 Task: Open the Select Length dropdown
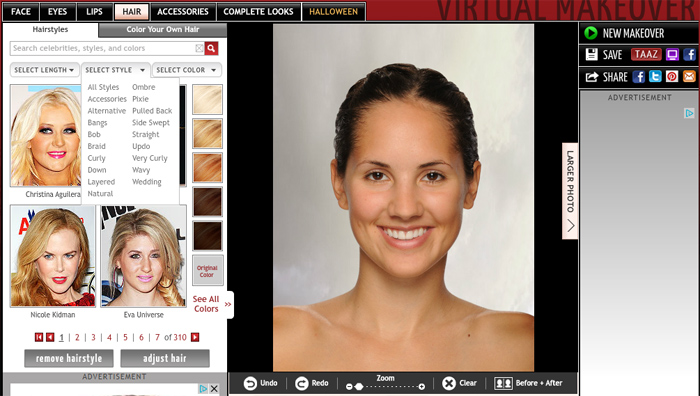(44, 70)
